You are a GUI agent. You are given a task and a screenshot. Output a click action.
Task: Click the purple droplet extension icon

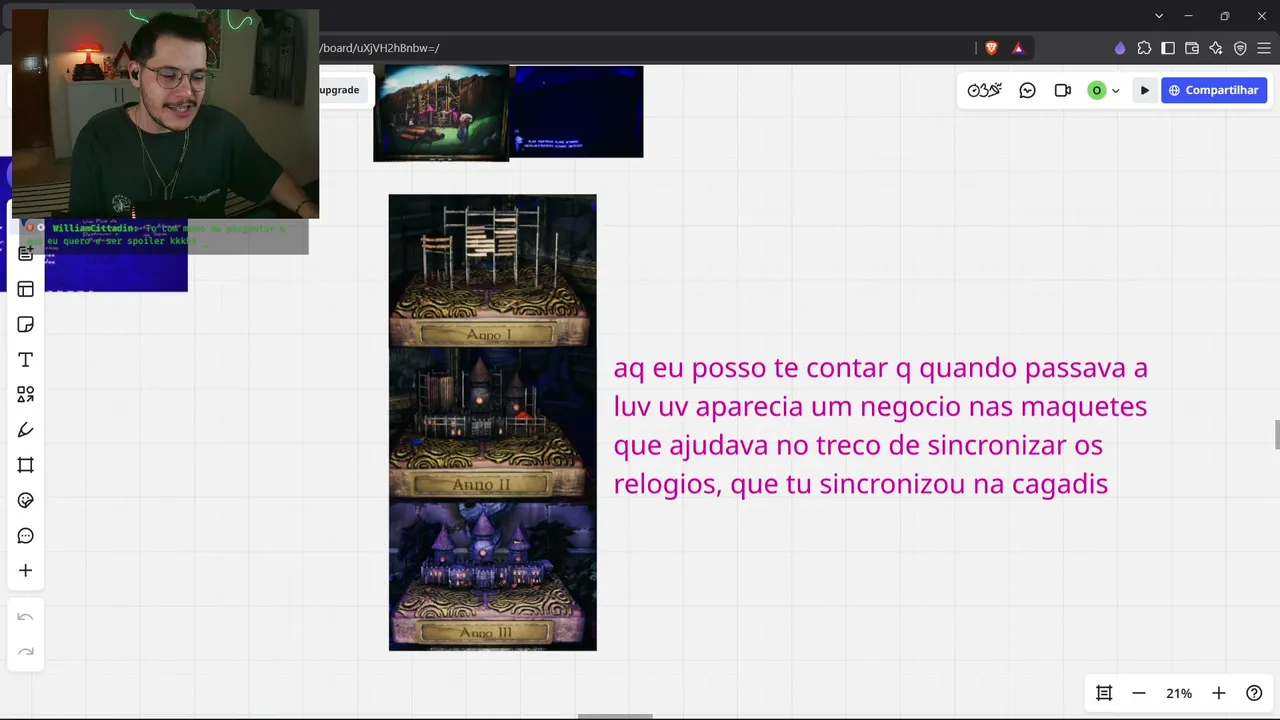point(1120,48)
